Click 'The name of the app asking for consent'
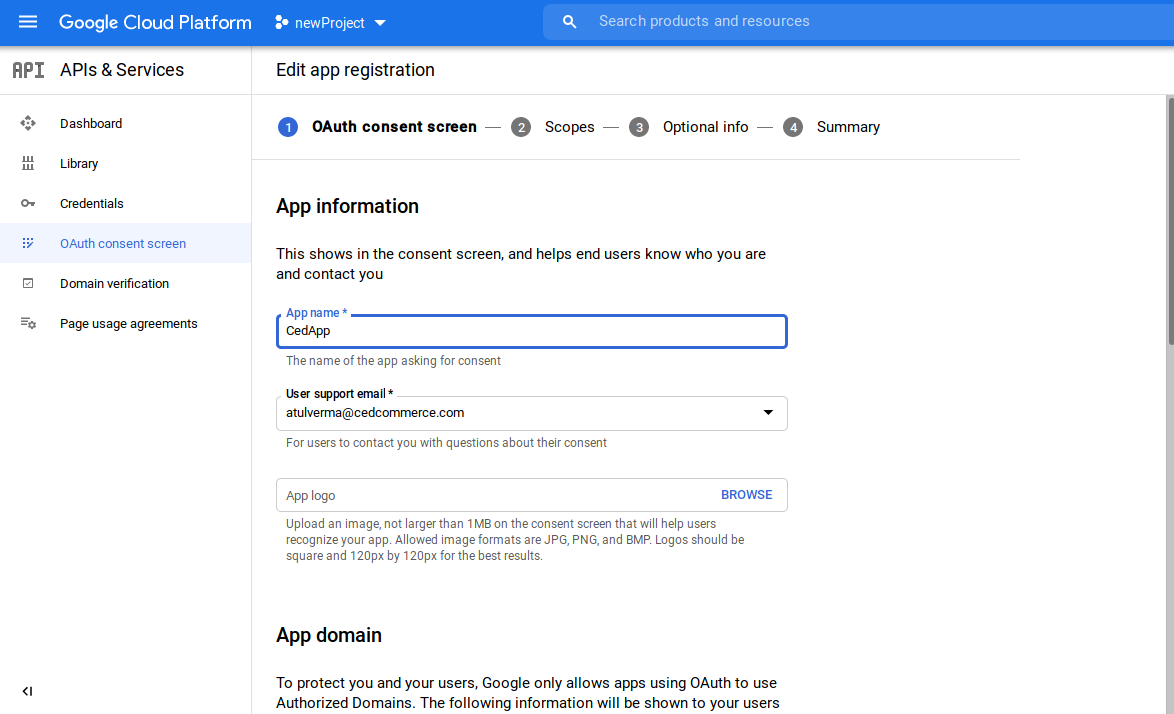 pos(393,361)
